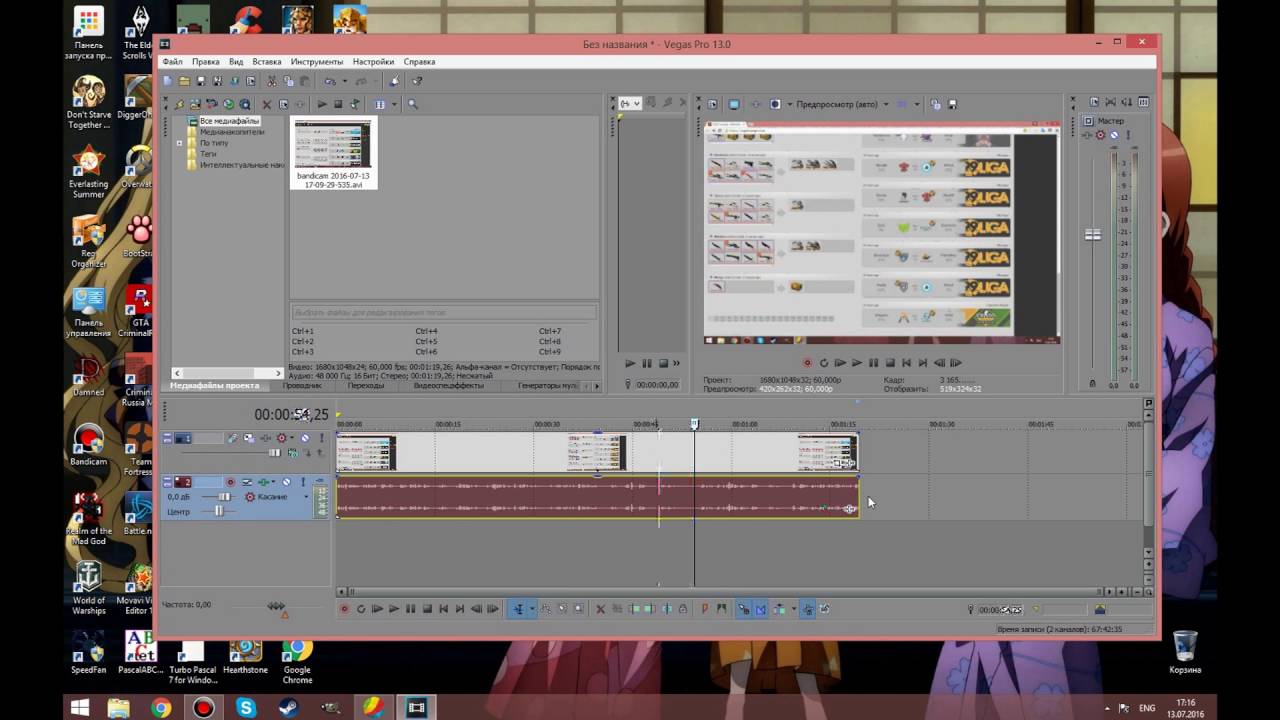Click the tag input field in media panel

coord(444,312)
